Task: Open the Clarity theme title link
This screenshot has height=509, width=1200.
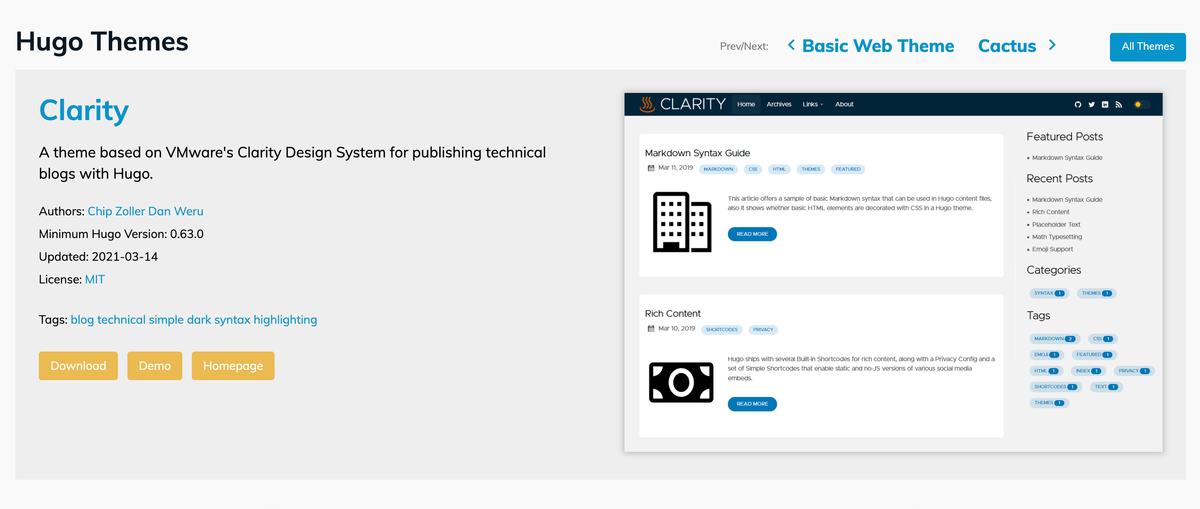Action: coord(84,110)
